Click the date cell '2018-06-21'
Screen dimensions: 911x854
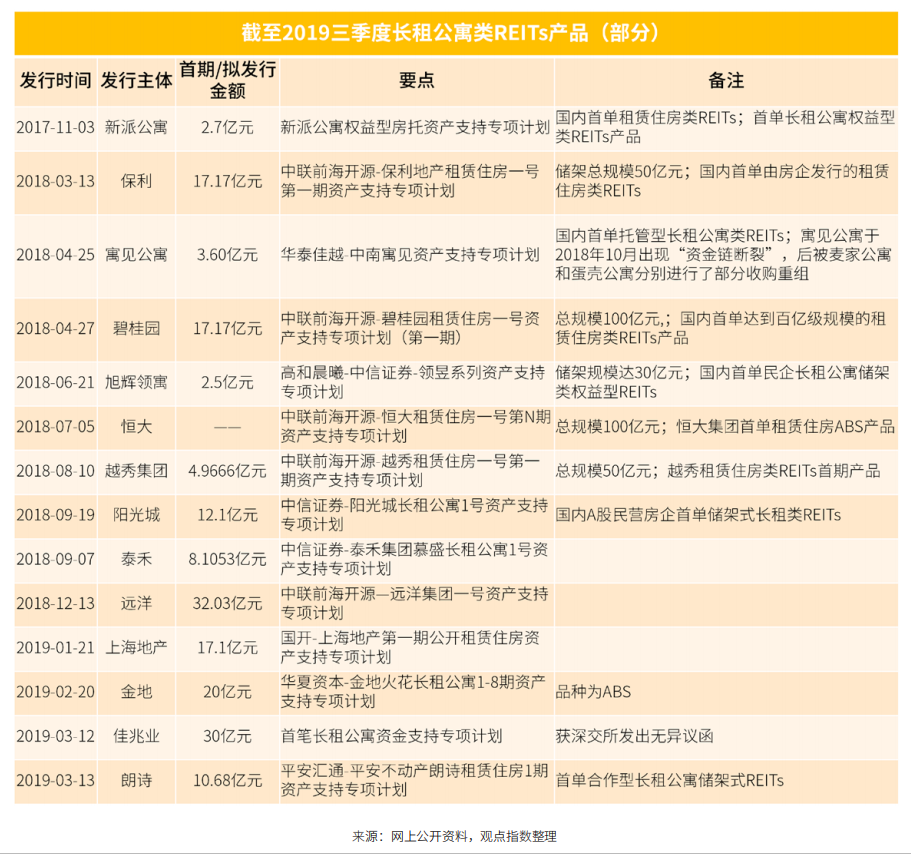click(56, 382)
